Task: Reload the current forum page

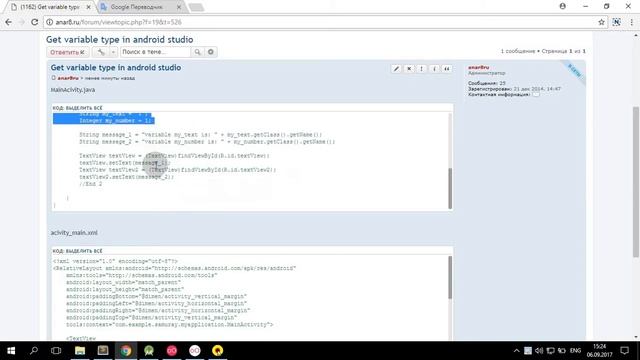Action: [x=35, y=22]
